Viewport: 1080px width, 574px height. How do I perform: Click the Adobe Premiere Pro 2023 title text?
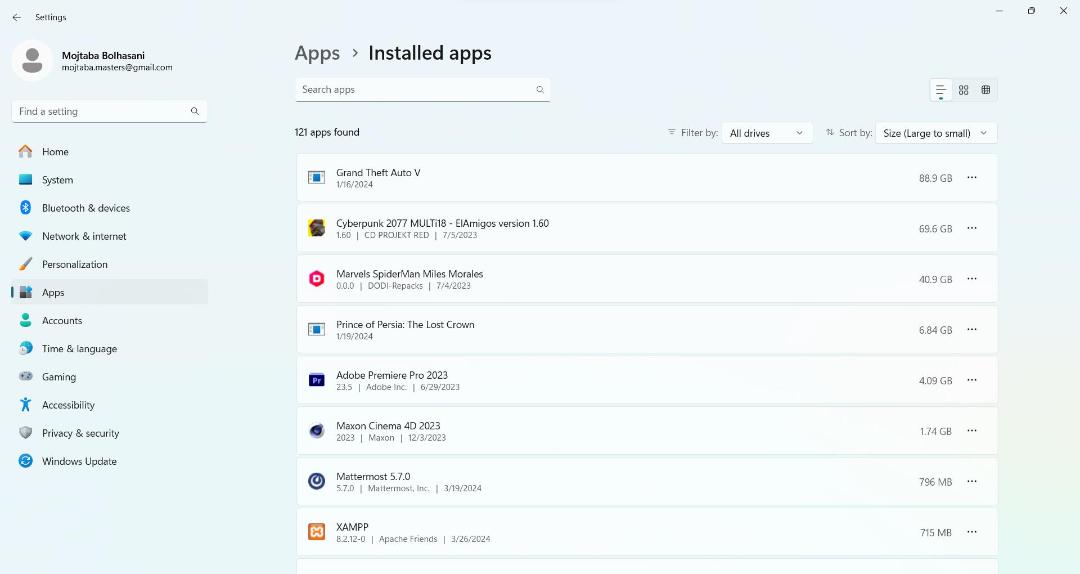pyautogui.click(x=392, y=376)
